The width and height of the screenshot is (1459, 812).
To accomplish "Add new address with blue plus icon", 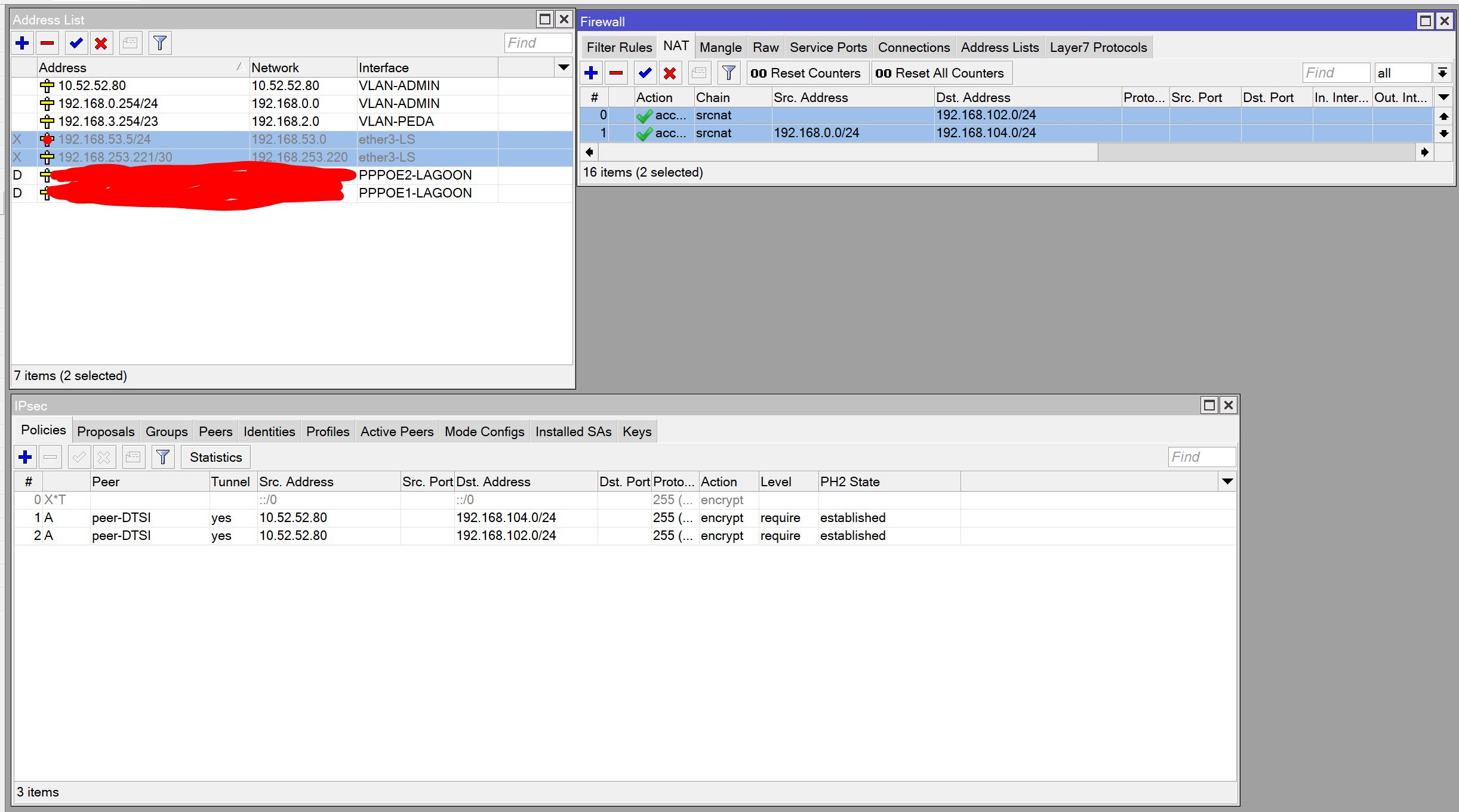I will click(23, 43).
